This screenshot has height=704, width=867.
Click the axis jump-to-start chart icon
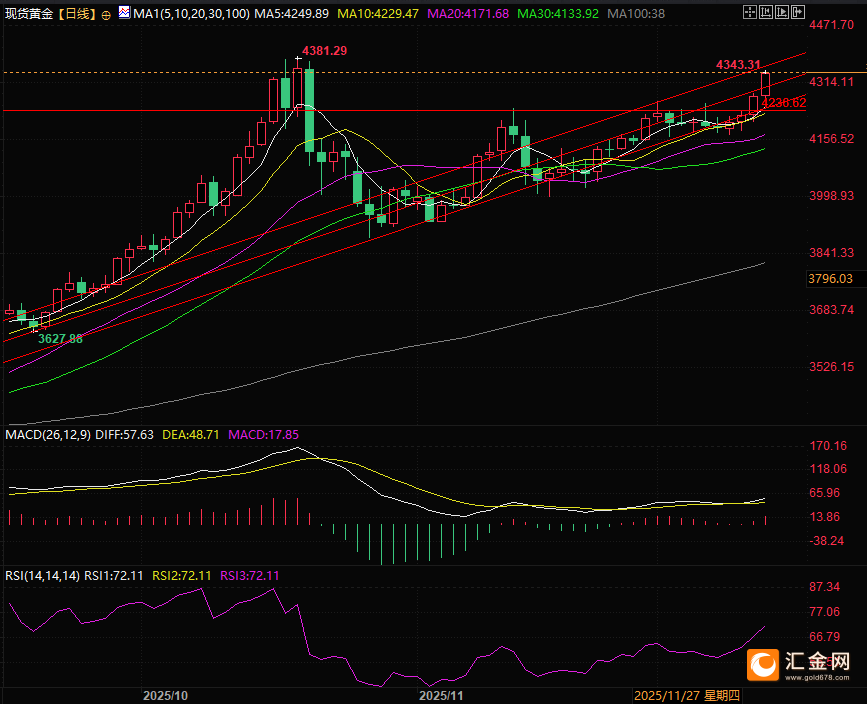766,12
